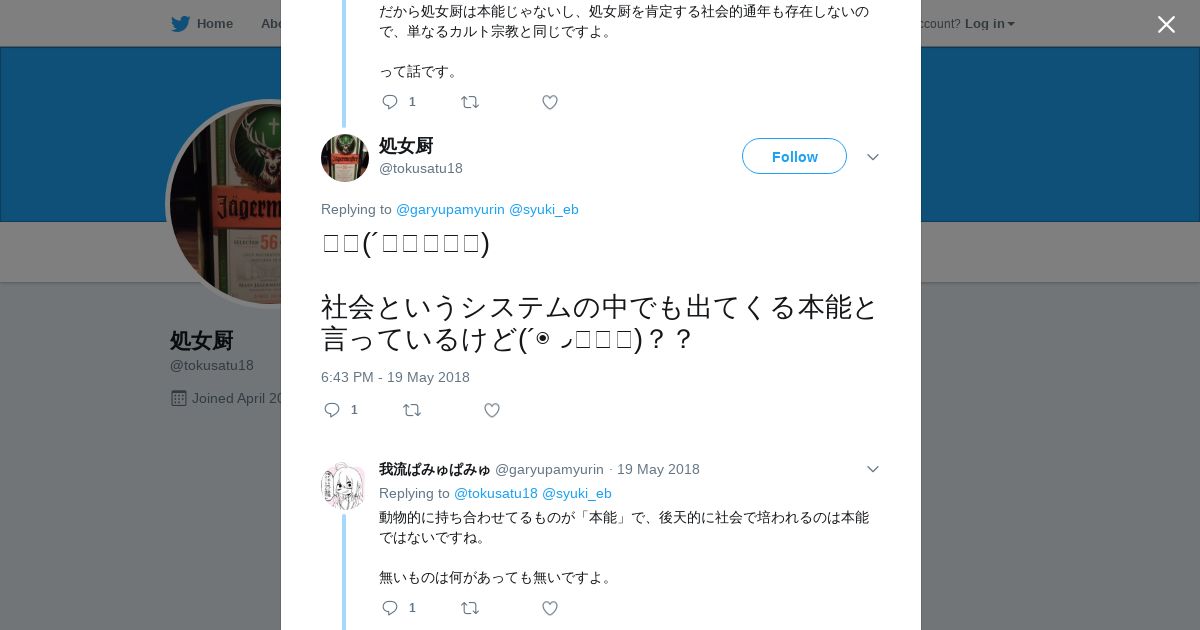Reply to bottom garyupamyurin tweet
This screenshot has height=630, width=1200.
tap(391, 608)
